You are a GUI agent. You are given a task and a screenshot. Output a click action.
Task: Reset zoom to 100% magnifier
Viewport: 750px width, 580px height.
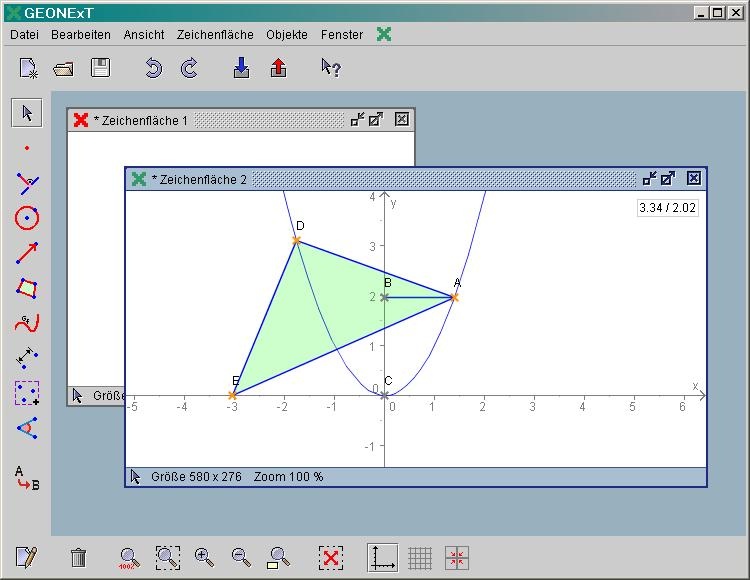(129, 557)
